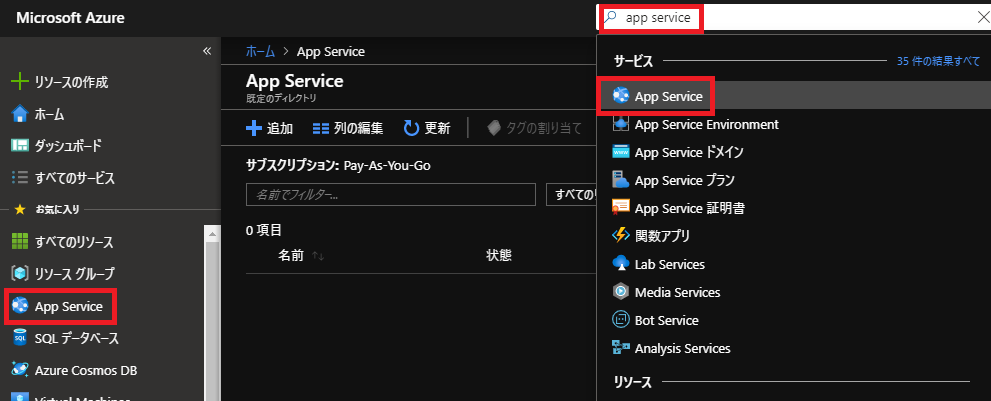Show 35 件の結果すべて link
Screen dimensions: 991x401
click(x=939, y=61)
